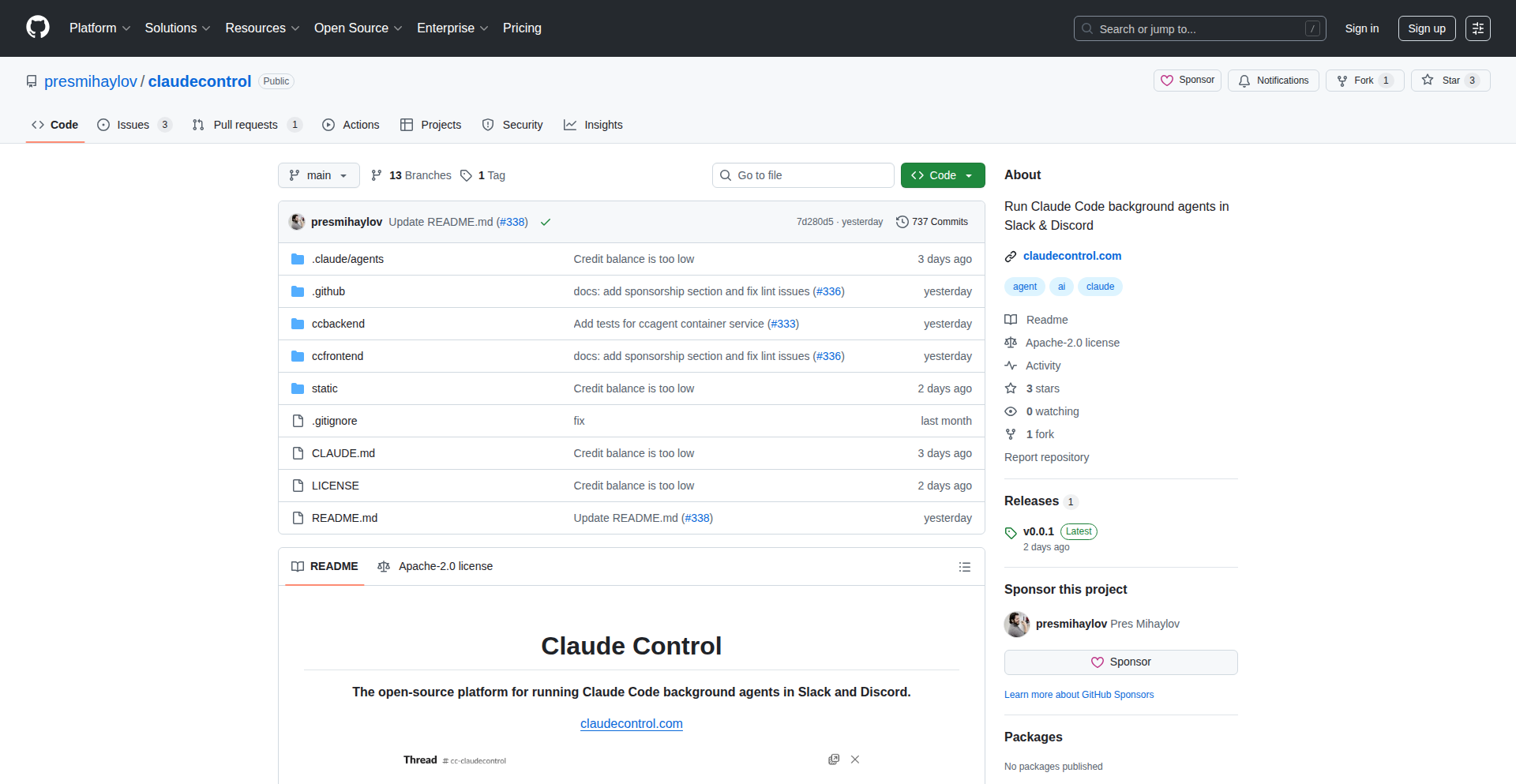The height and width of the screenshot is (784, 1516).
Task: Switch to the Pull requests tab
Action: (247, 125)
